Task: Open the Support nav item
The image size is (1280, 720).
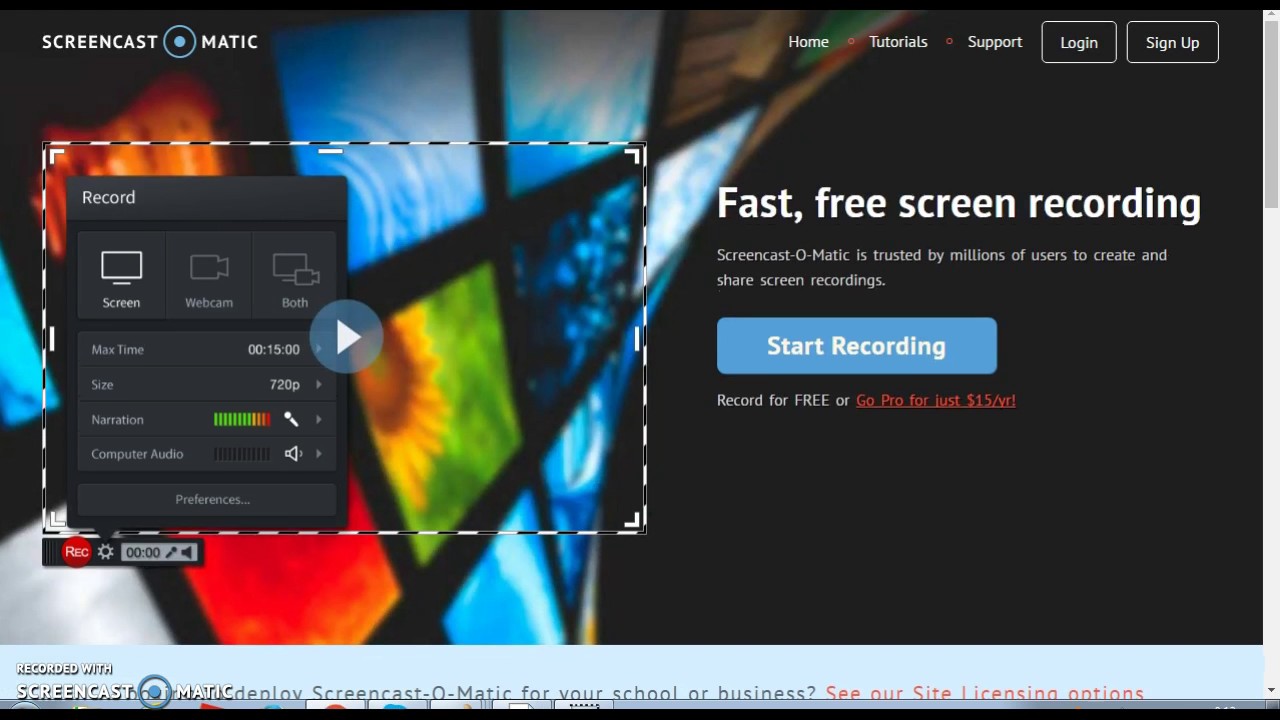Action: point(995,42)
